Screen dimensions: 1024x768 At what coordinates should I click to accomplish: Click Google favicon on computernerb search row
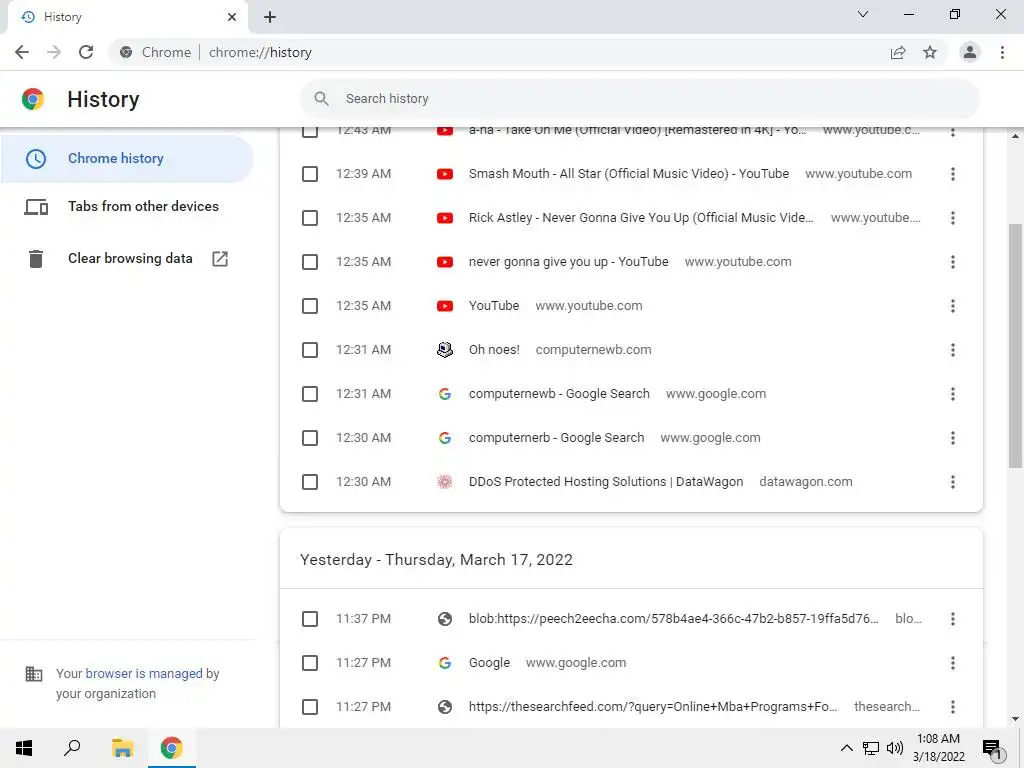(445, 438)
